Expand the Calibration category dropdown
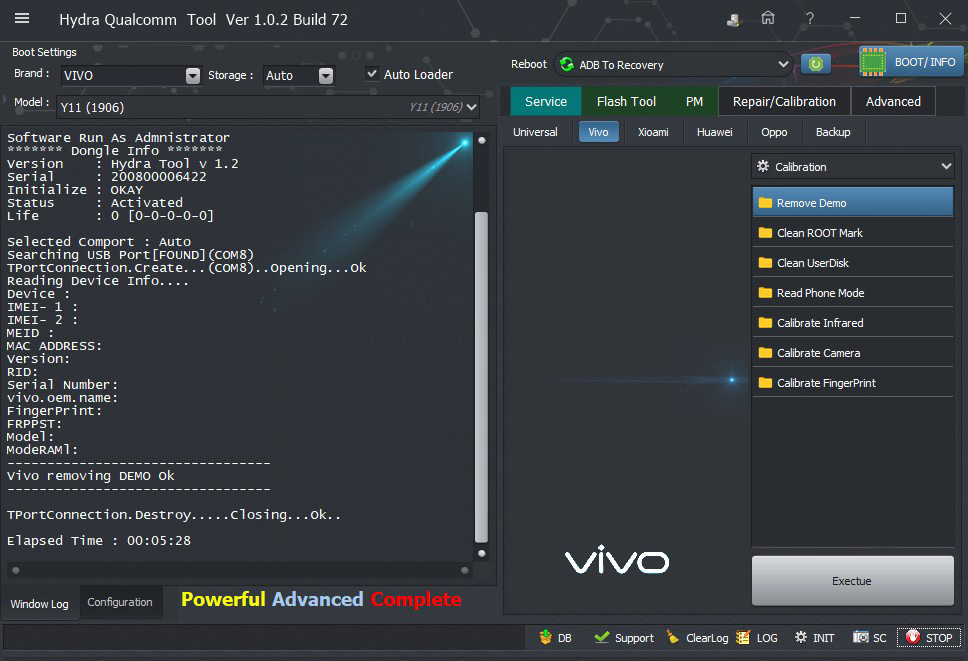 pyautogui.click(x=946, y=167)
